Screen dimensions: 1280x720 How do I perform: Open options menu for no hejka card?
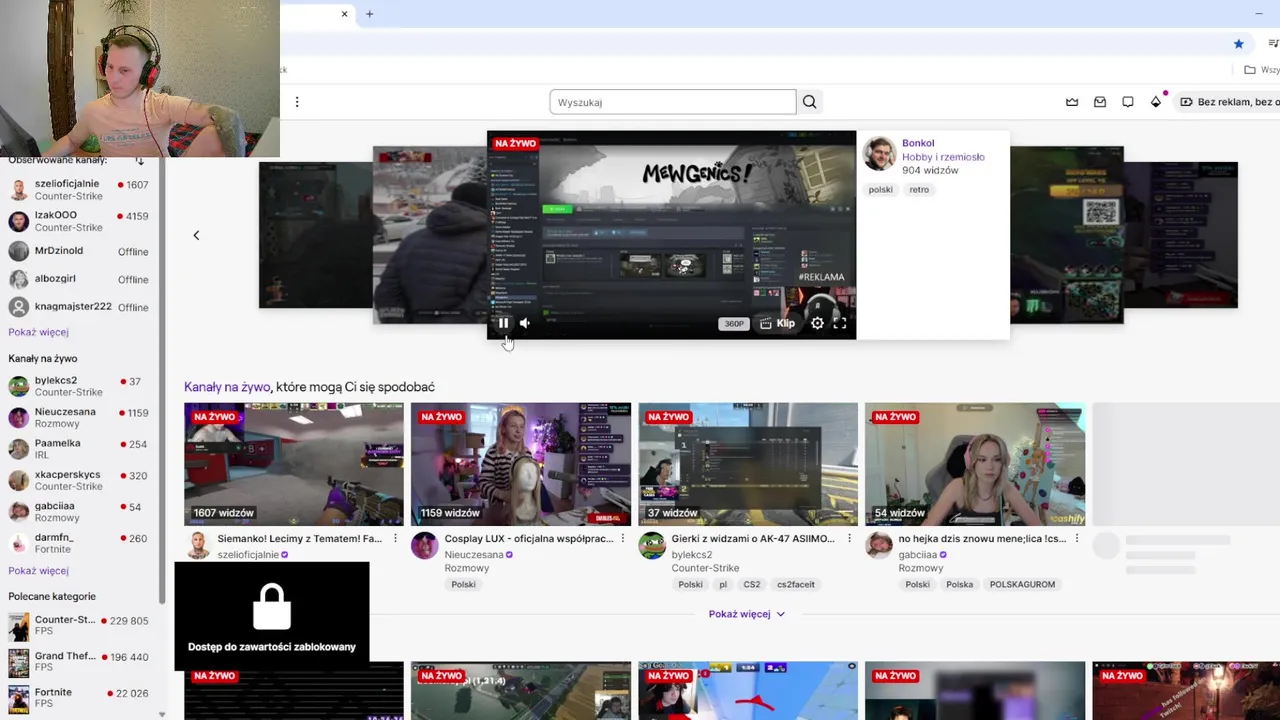click(x=1076, y=539)
